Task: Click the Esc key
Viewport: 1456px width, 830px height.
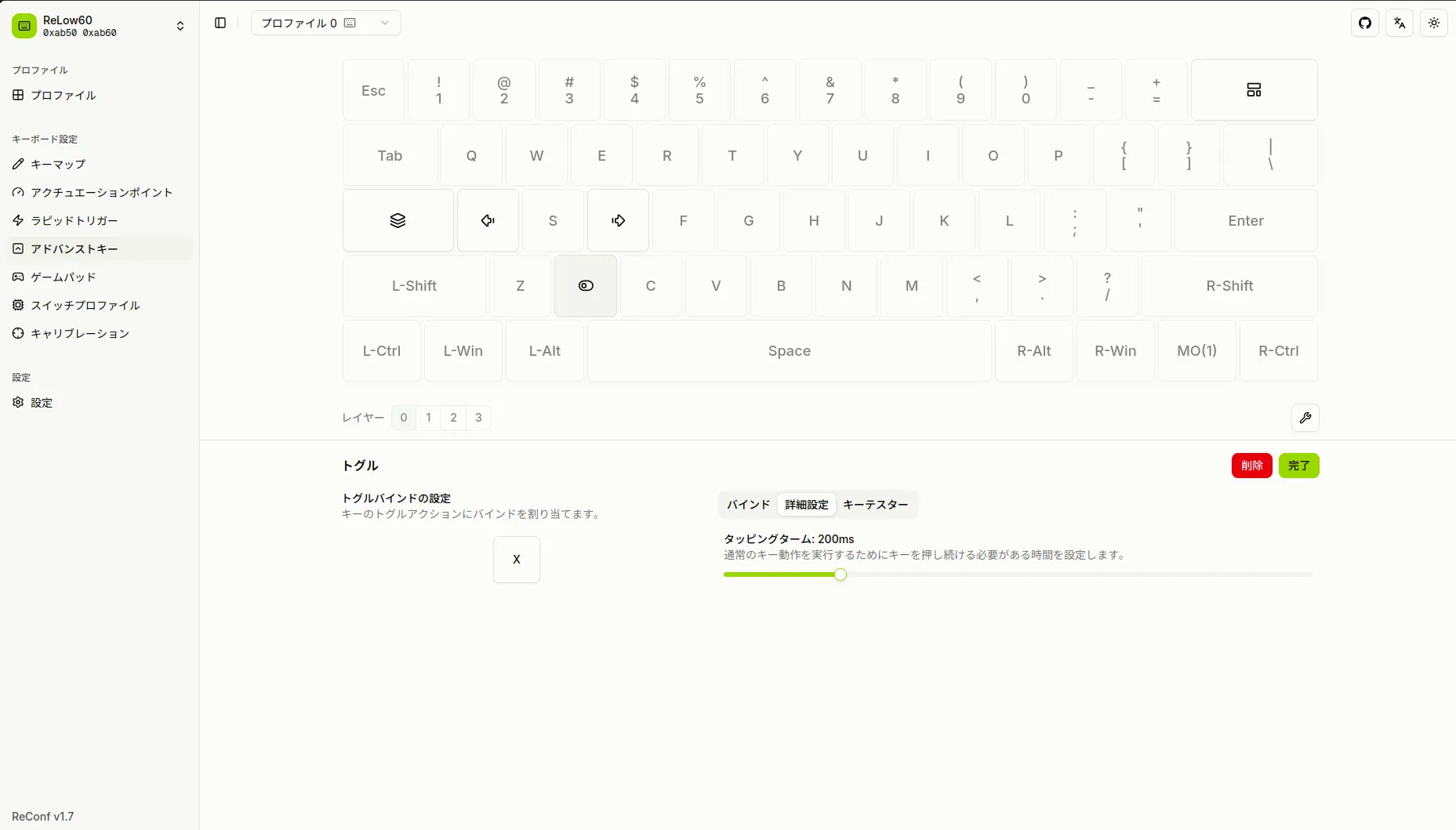Action: point(373,90)
